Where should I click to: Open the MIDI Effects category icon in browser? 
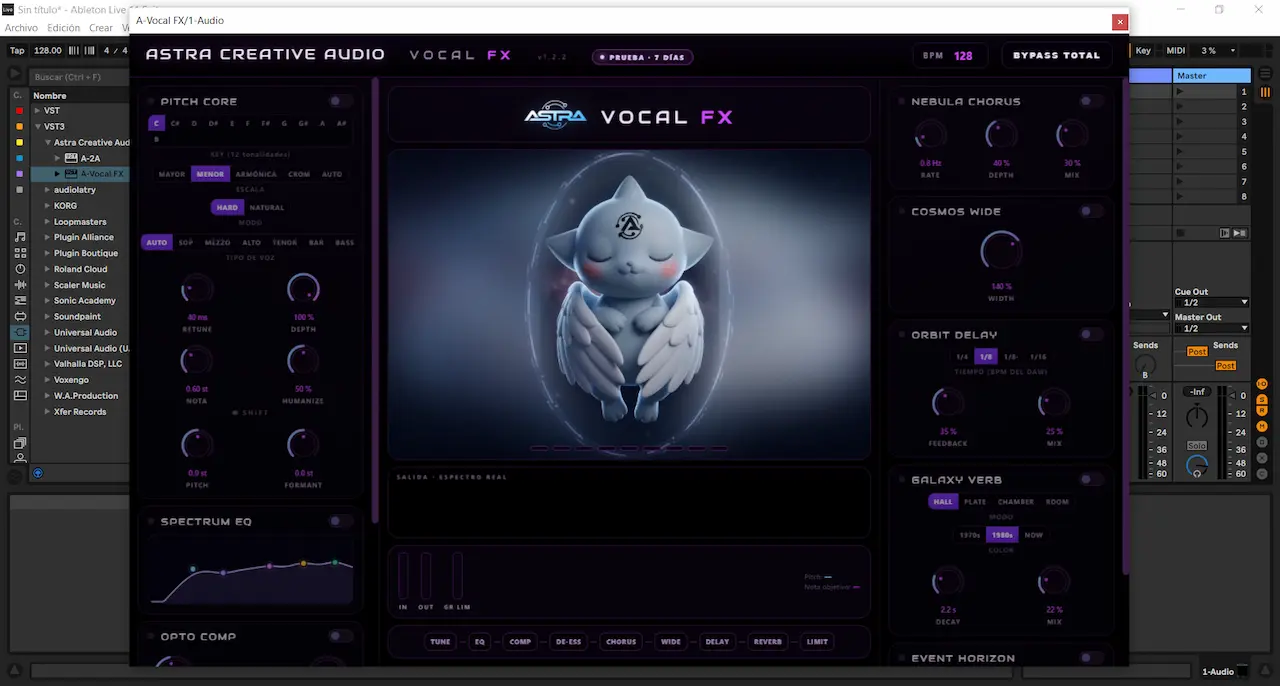tap(20, 300)
